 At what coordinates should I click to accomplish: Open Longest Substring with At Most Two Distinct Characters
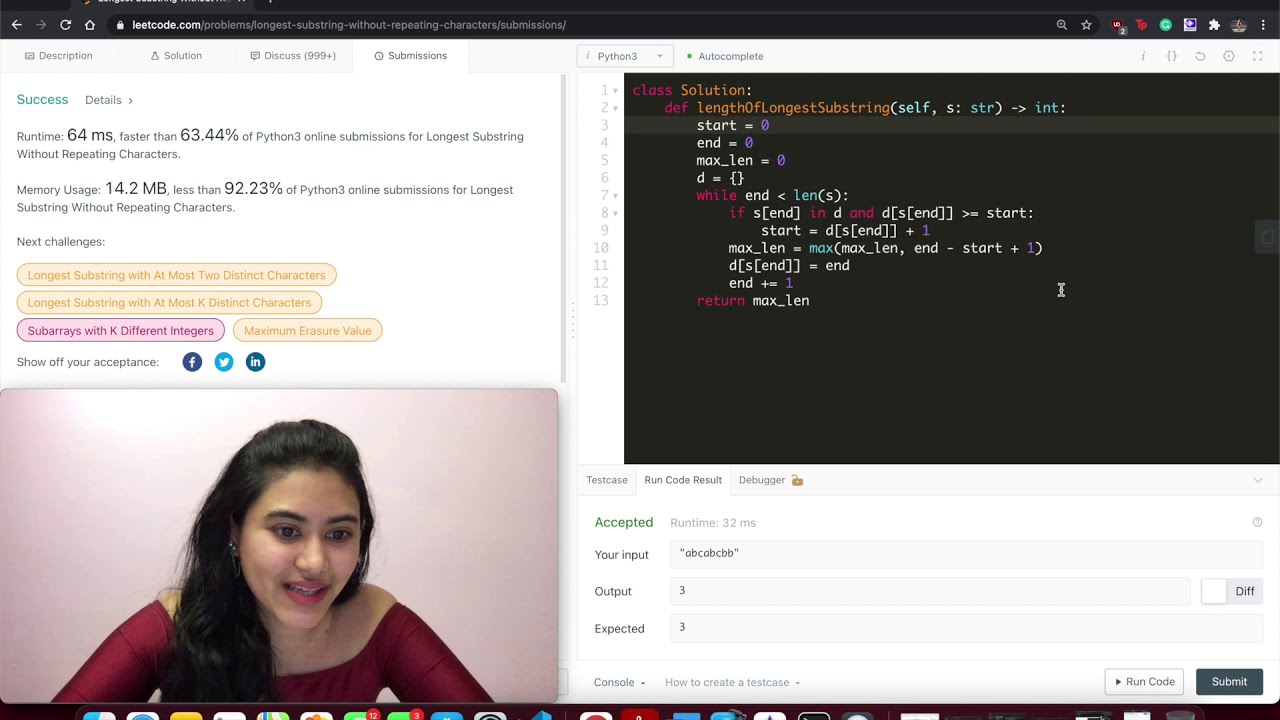(x=177, y=275)
